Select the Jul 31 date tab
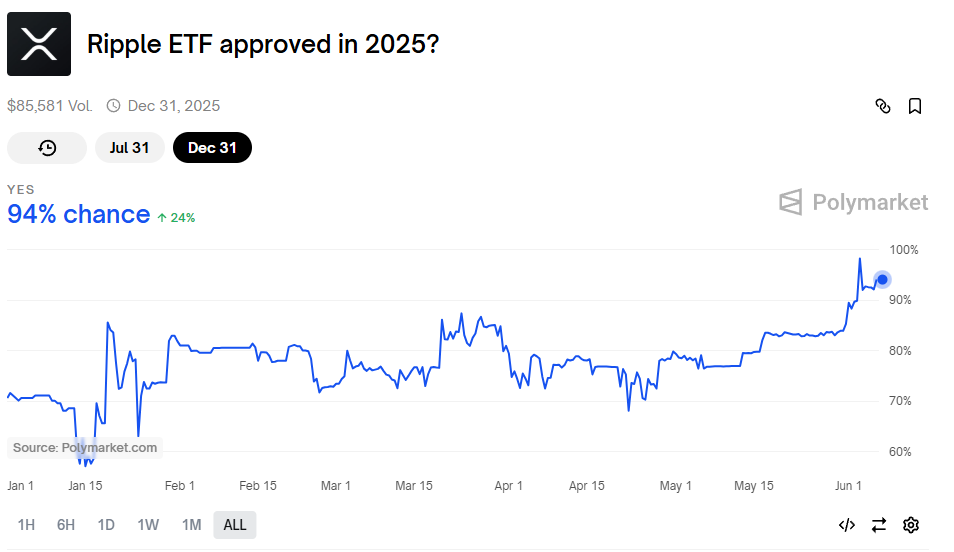954x552 pixels. pos(129,148)
